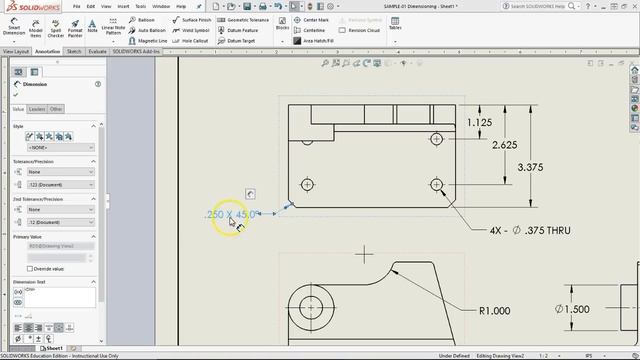The image size is (640, 360).
Task: Switch to View Layout tab
Action: click(x=16, y=51)
